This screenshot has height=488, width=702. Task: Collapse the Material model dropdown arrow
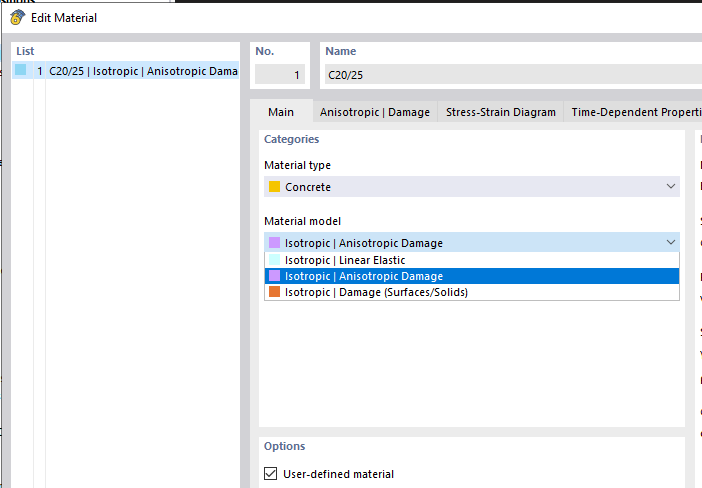tap(670, 243)
